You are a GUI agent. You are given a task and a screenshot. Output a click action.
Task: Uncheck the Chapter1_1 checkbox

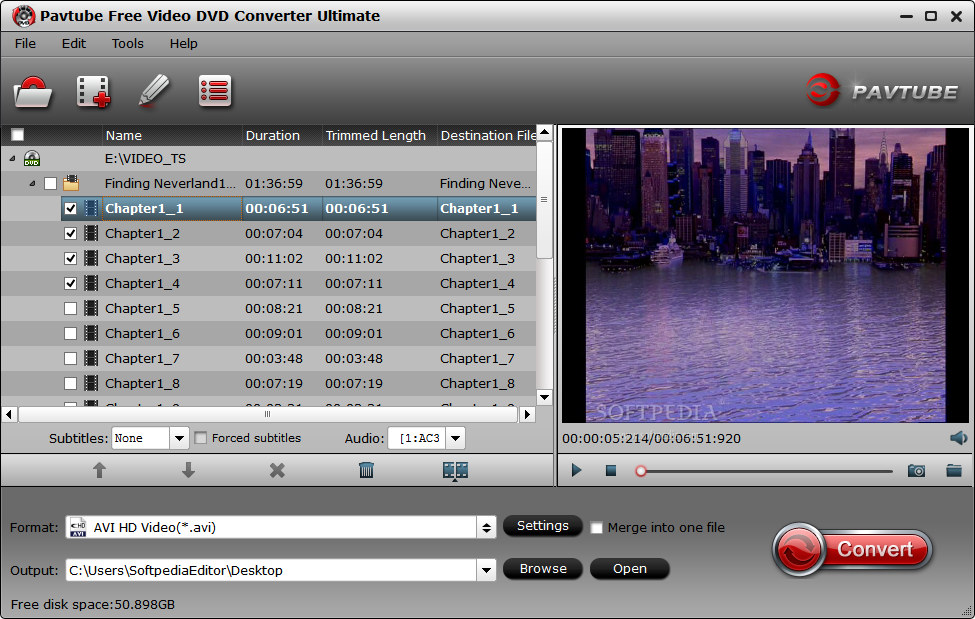click(x=70, y=208)
